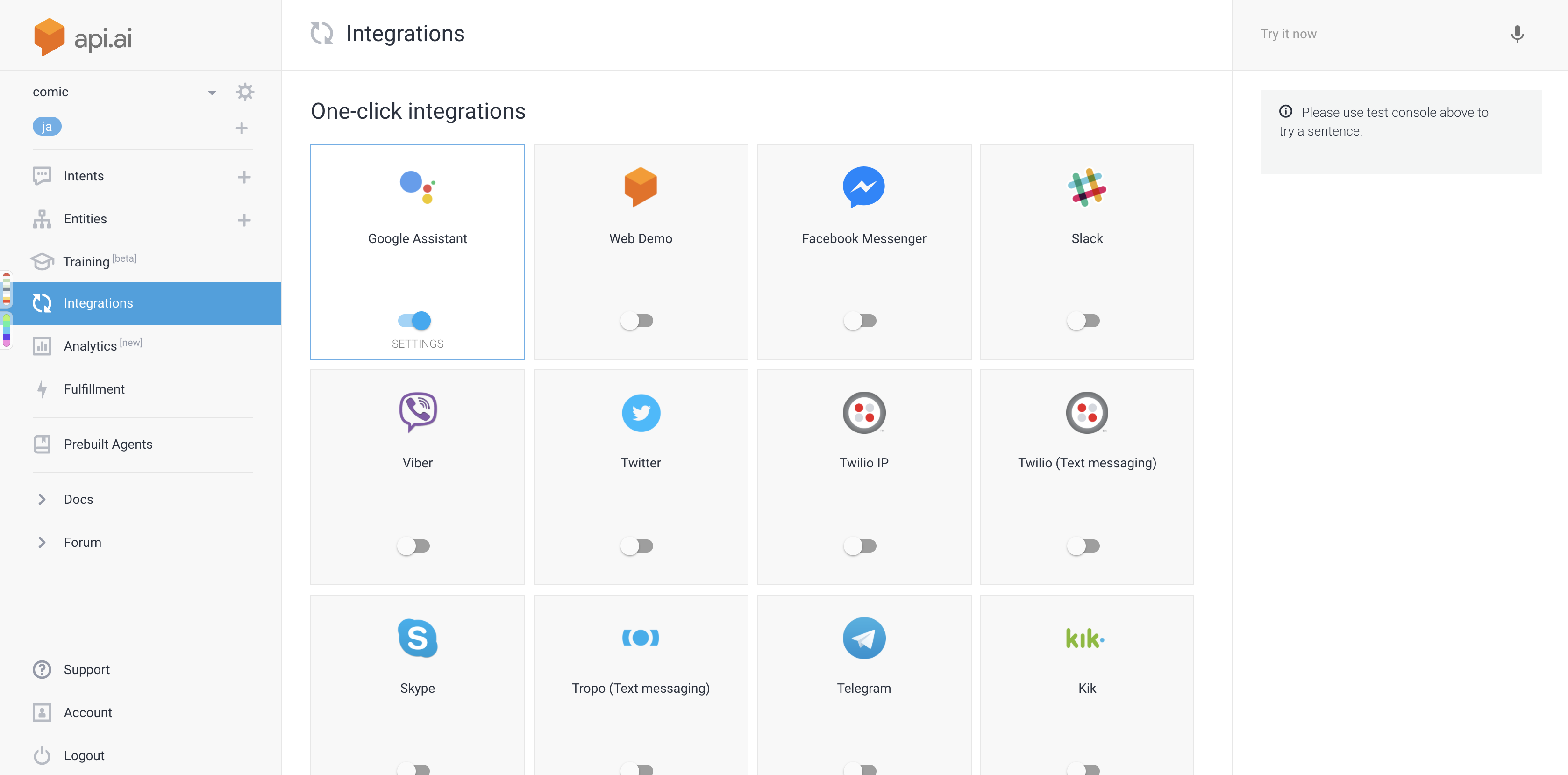Click the Prebuilt Agents book icon
Image resolution: width=1568 pixels, height=775 pixels.
42,445
